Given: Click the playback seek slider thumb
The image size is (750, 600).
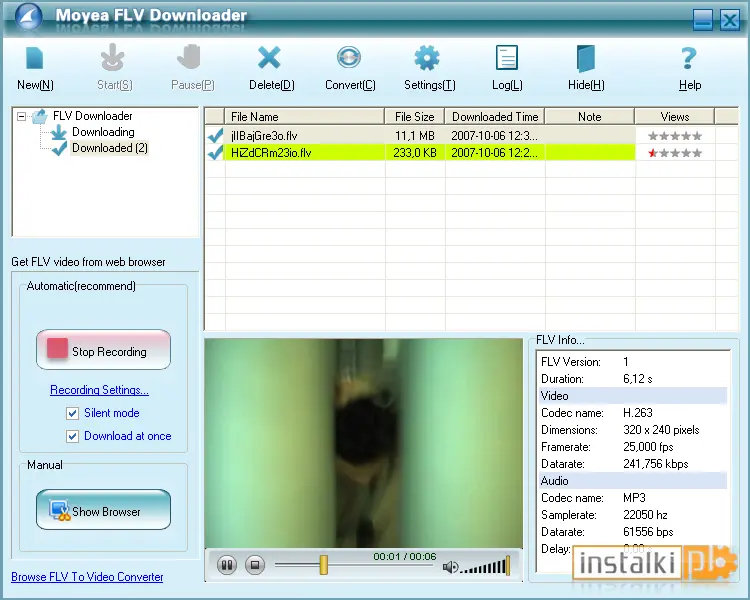Looking at the screenshot, I should (324, 565).
